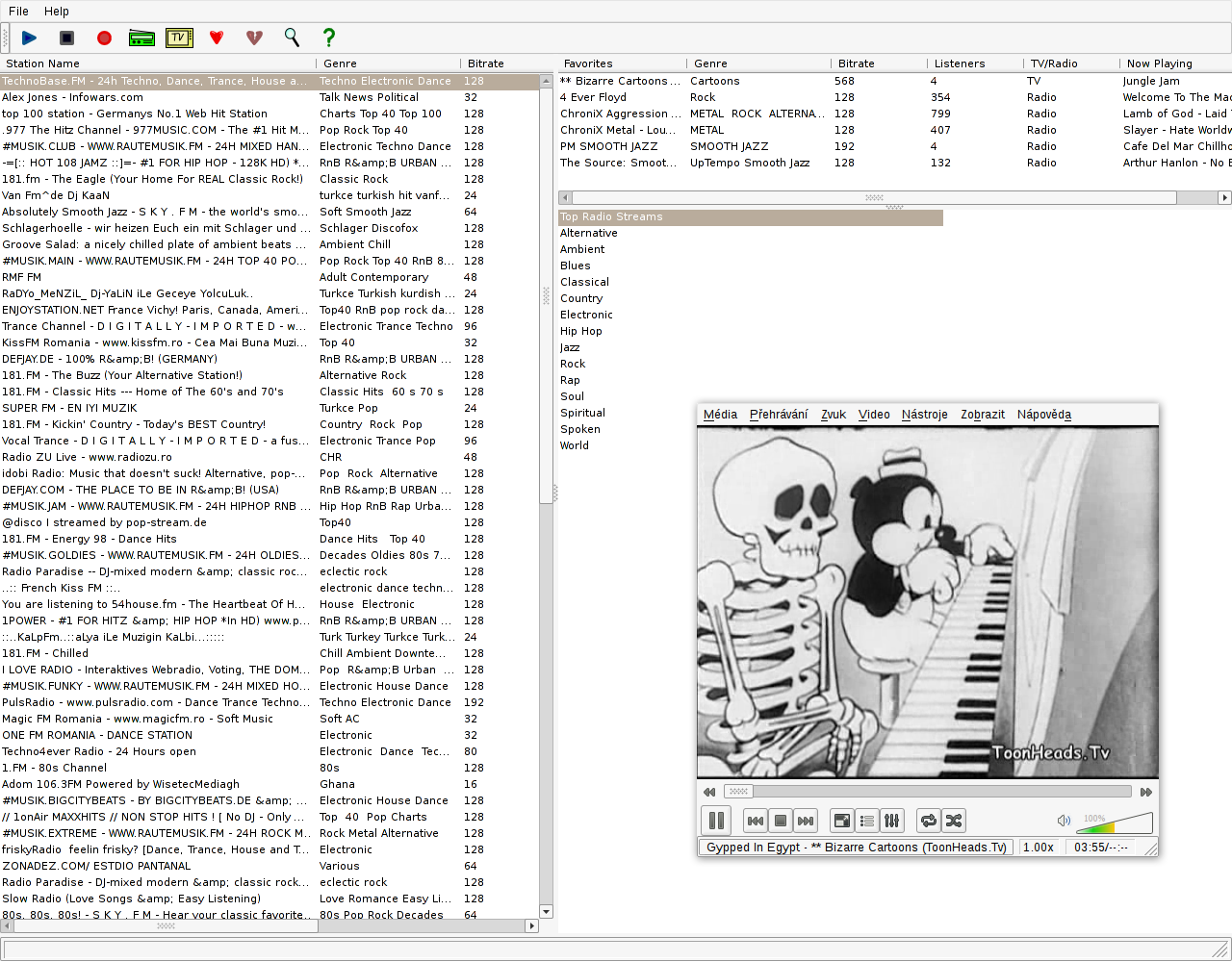Select '1.FM - 80s Channel' station
The width and height of the screenshot is (1232, 962).
click(269, 769)
